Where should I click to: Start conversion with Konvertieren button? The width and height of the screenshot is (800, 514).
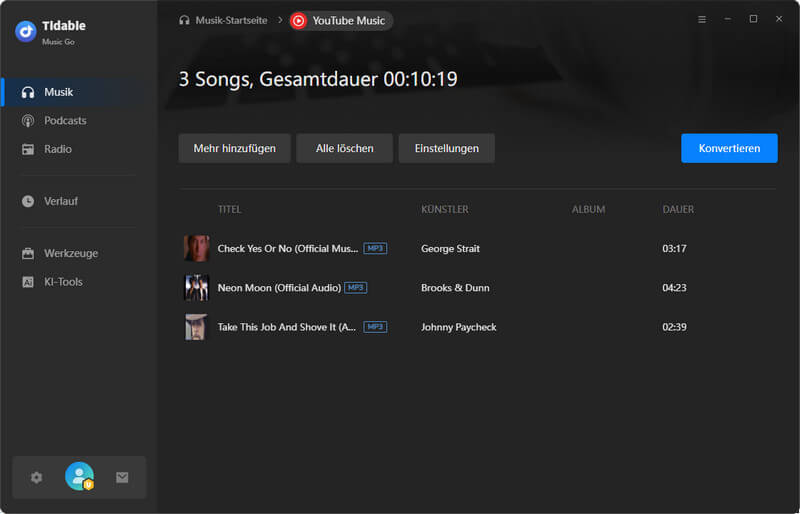click(730, 149)
